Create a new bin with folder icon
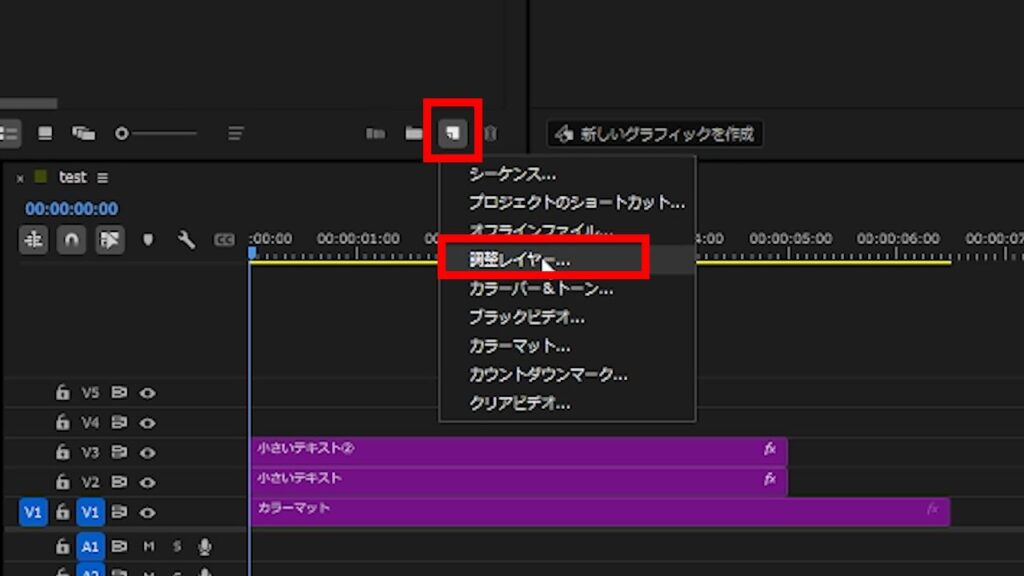The image size is (1024, 576). (414, 134)
